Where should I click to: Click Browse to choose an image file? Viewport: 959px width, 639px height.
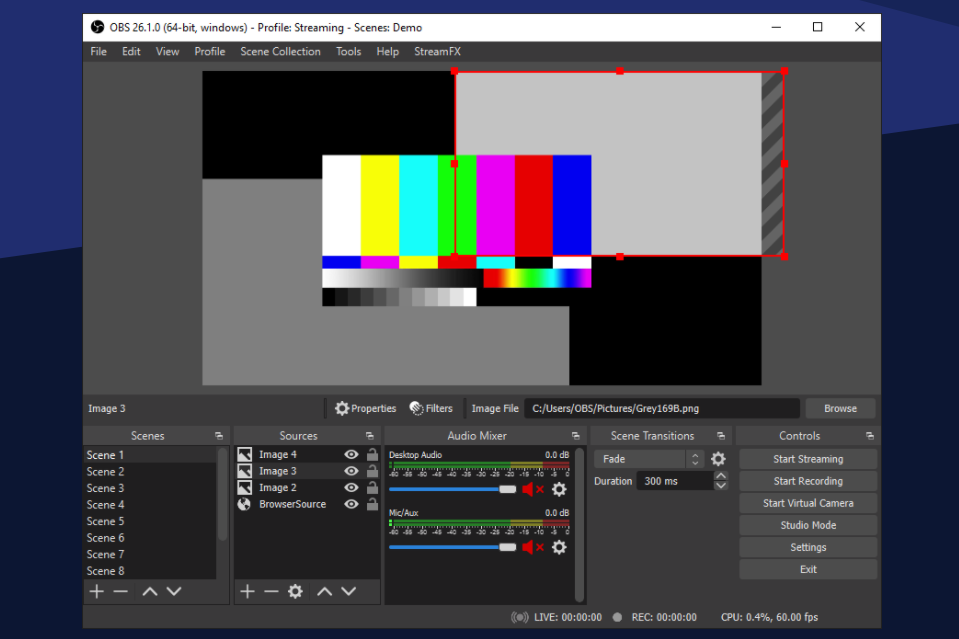coord(840,408)
